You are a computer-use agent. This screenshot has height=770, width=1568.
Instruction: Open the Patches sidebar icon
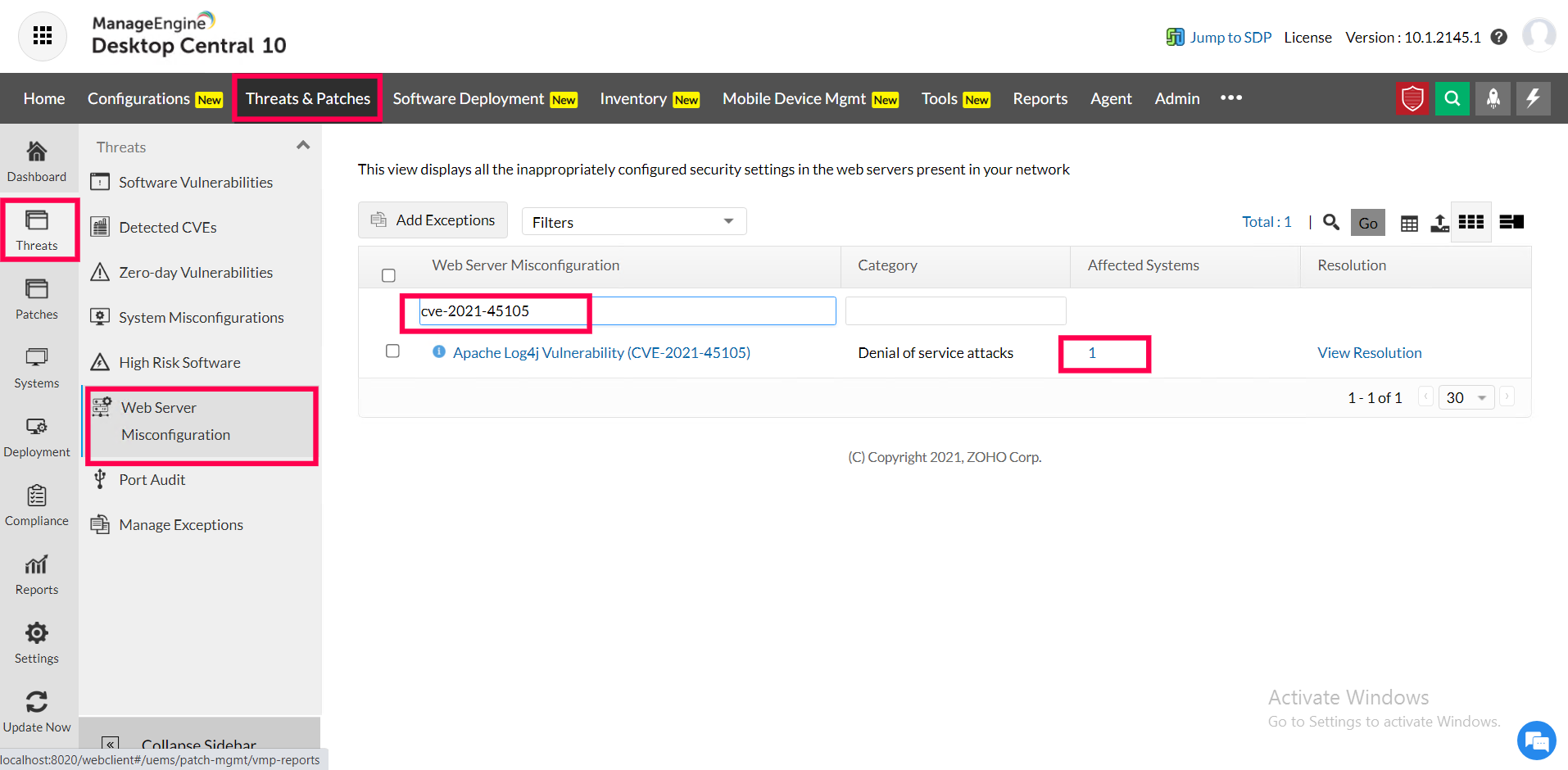pos(37,289)
